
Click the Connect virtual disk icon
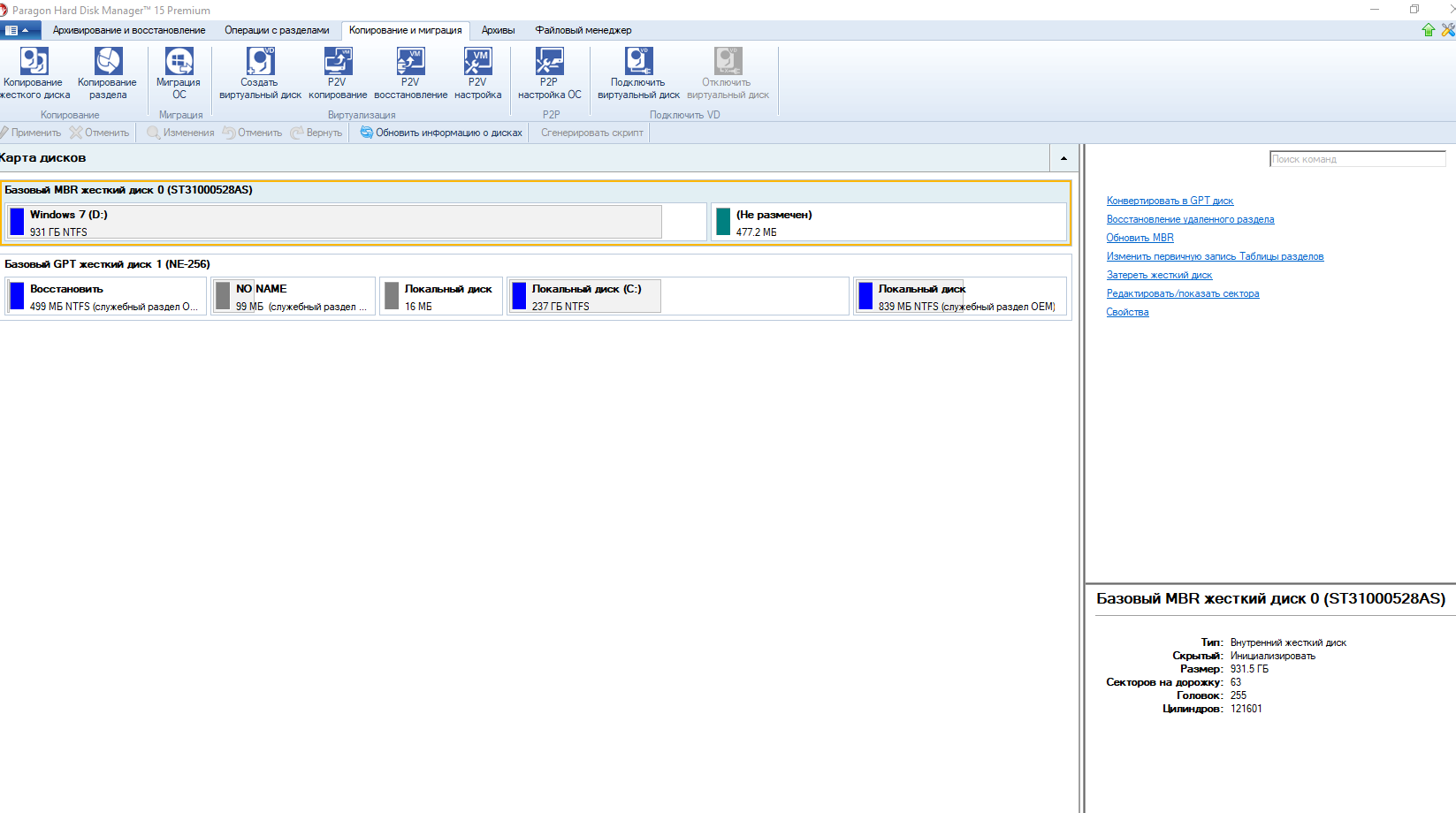638,62
